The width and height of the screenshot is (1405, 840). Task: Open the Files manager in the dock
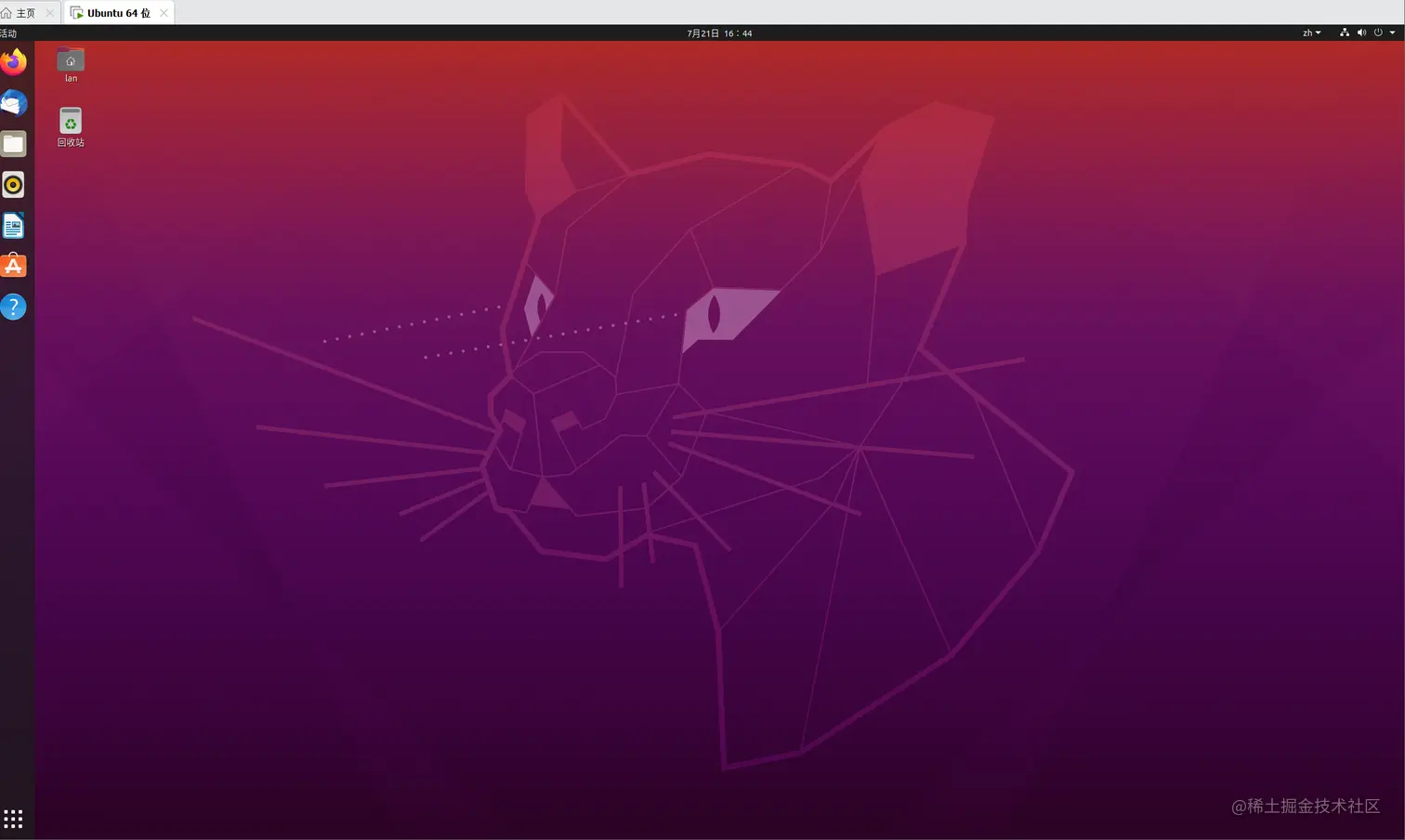[13, 144]
